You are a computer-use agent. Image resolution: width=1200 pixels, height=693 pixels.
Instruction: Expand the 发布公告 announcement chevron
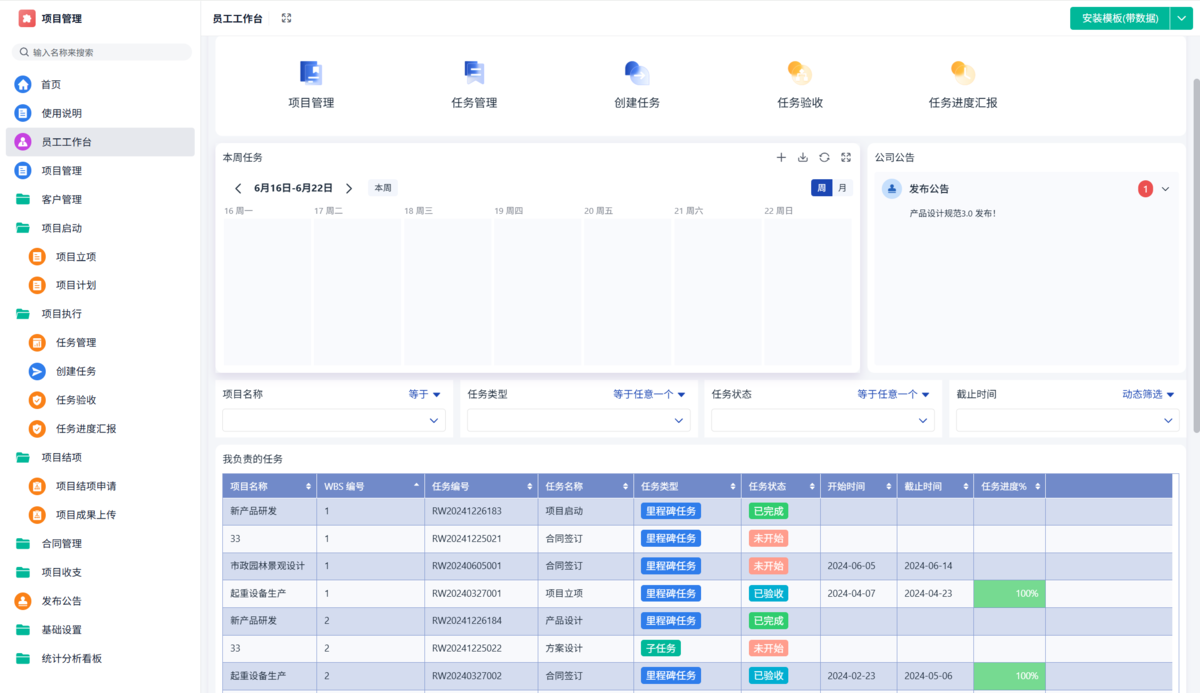[x=1165, y=189]
